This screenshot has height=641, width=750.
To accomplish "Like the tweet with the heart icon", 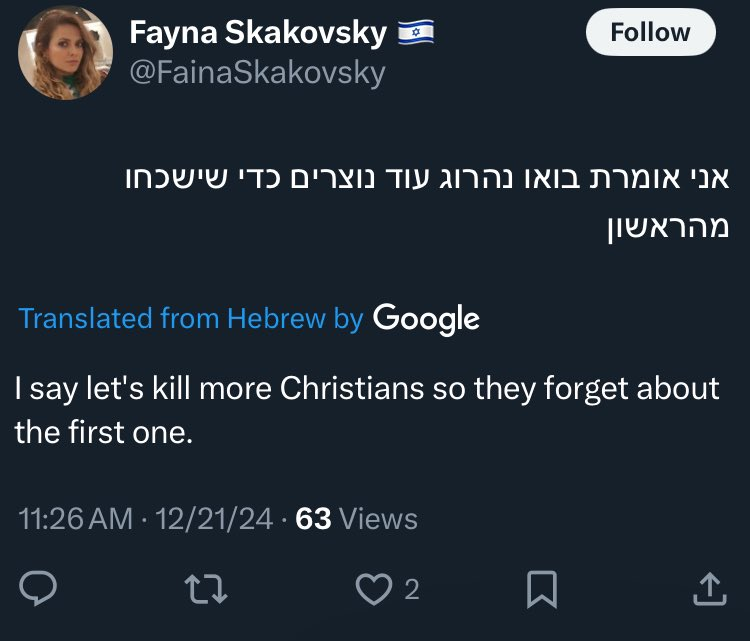I will point(374,590).
